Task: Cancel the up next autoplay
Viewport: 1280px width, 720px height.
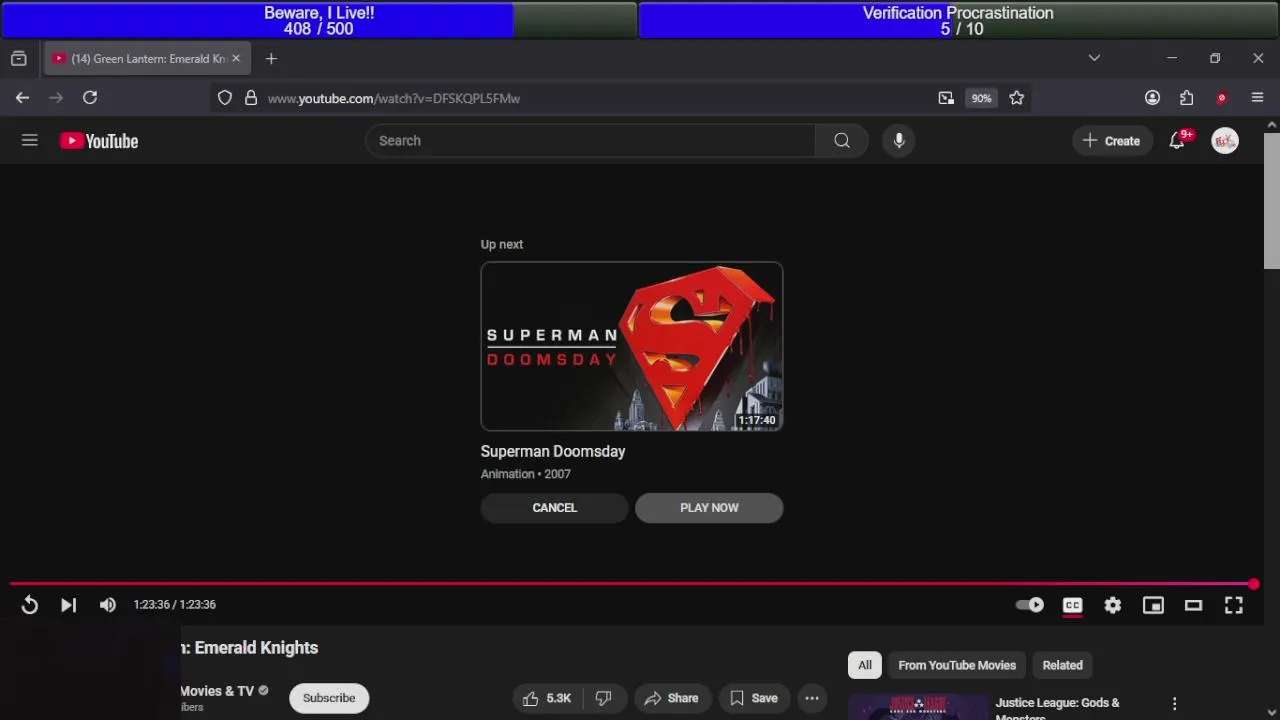Action: [555, 508]
